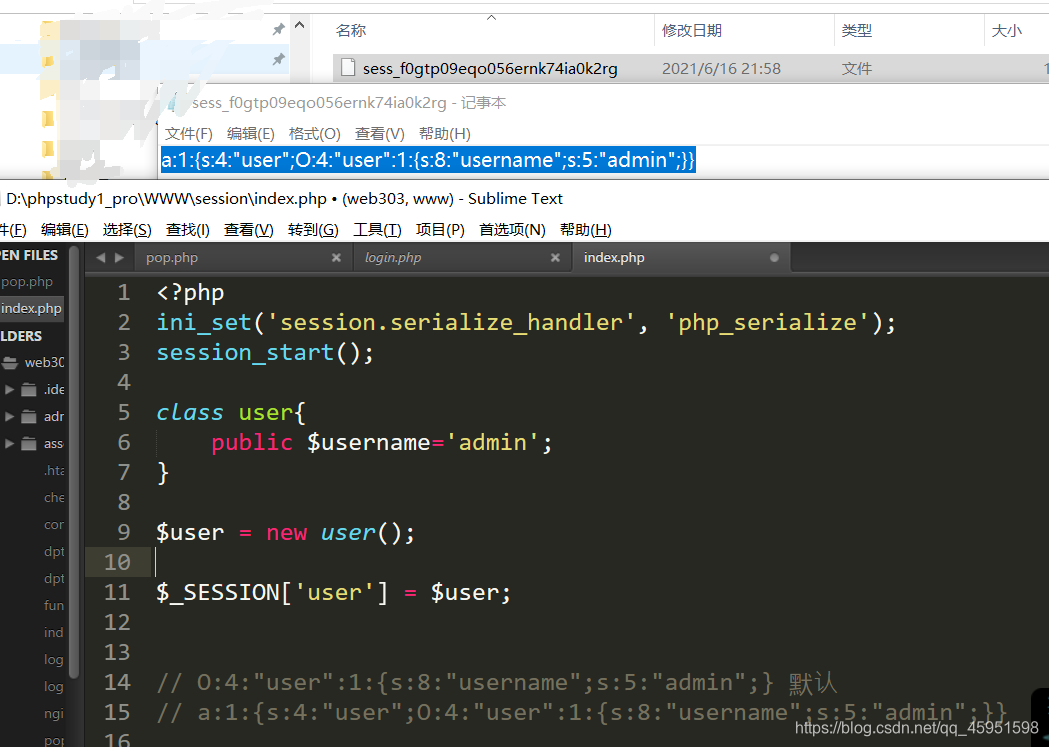Open Notepad 文件(F) menu
Image resolution: width=1049 pixels, height=747 pixels.
pyautogui.click(x=189, y=134)
